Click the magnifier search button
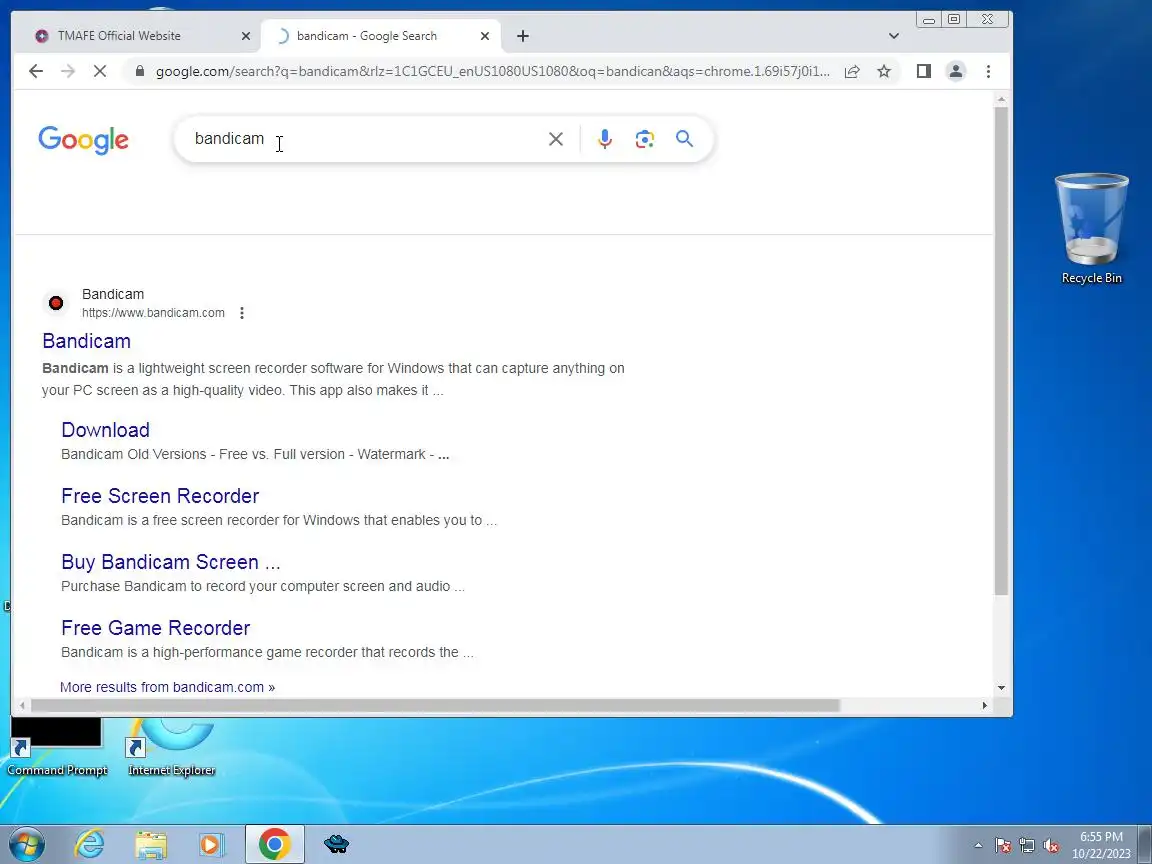The height and width of the screenshot is (864, 1152). coord(684,139)
